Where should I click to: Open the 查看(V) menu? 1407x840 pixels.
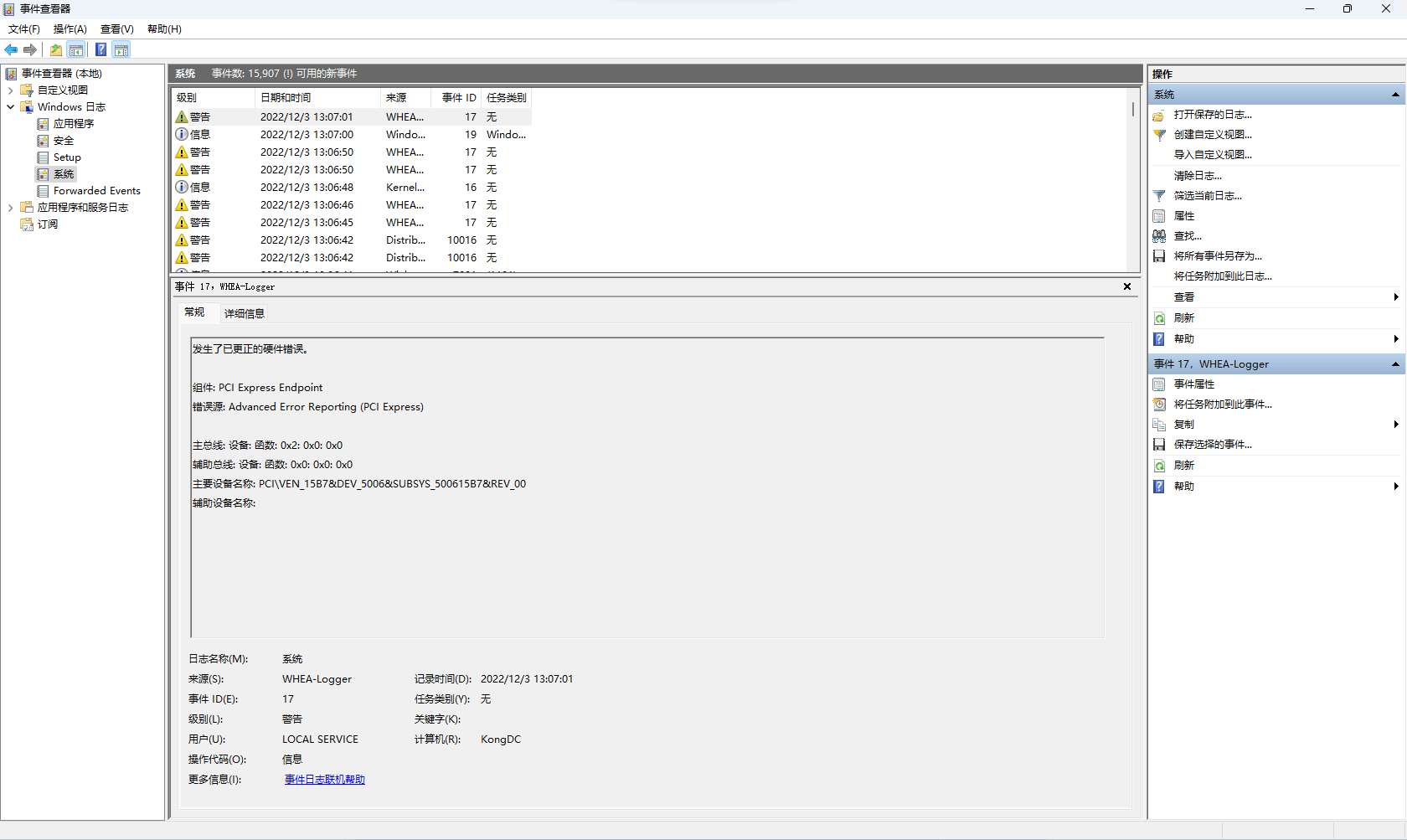[117, 29]
